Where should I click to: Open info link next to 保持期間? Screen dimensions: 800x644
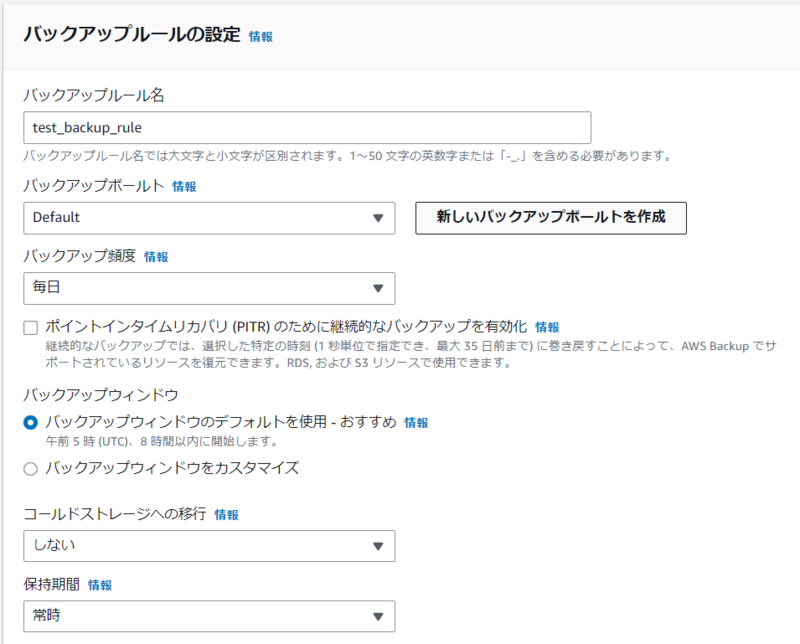tap(100, 585)
